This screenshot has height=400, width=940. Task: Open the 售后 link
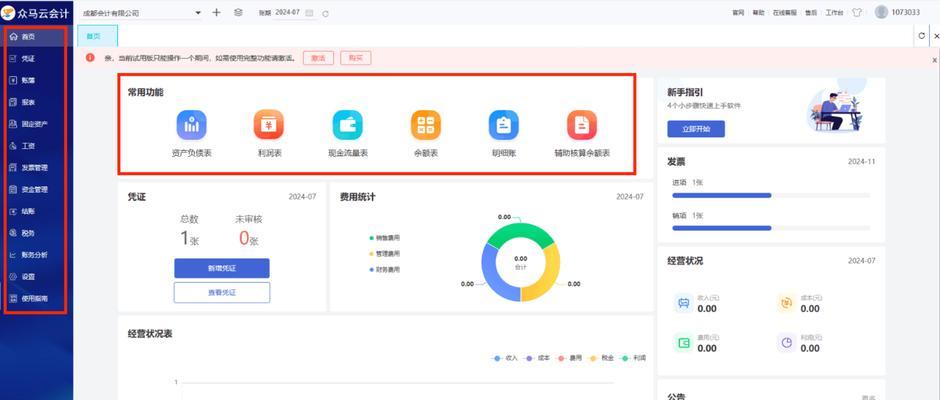(811, 13)
